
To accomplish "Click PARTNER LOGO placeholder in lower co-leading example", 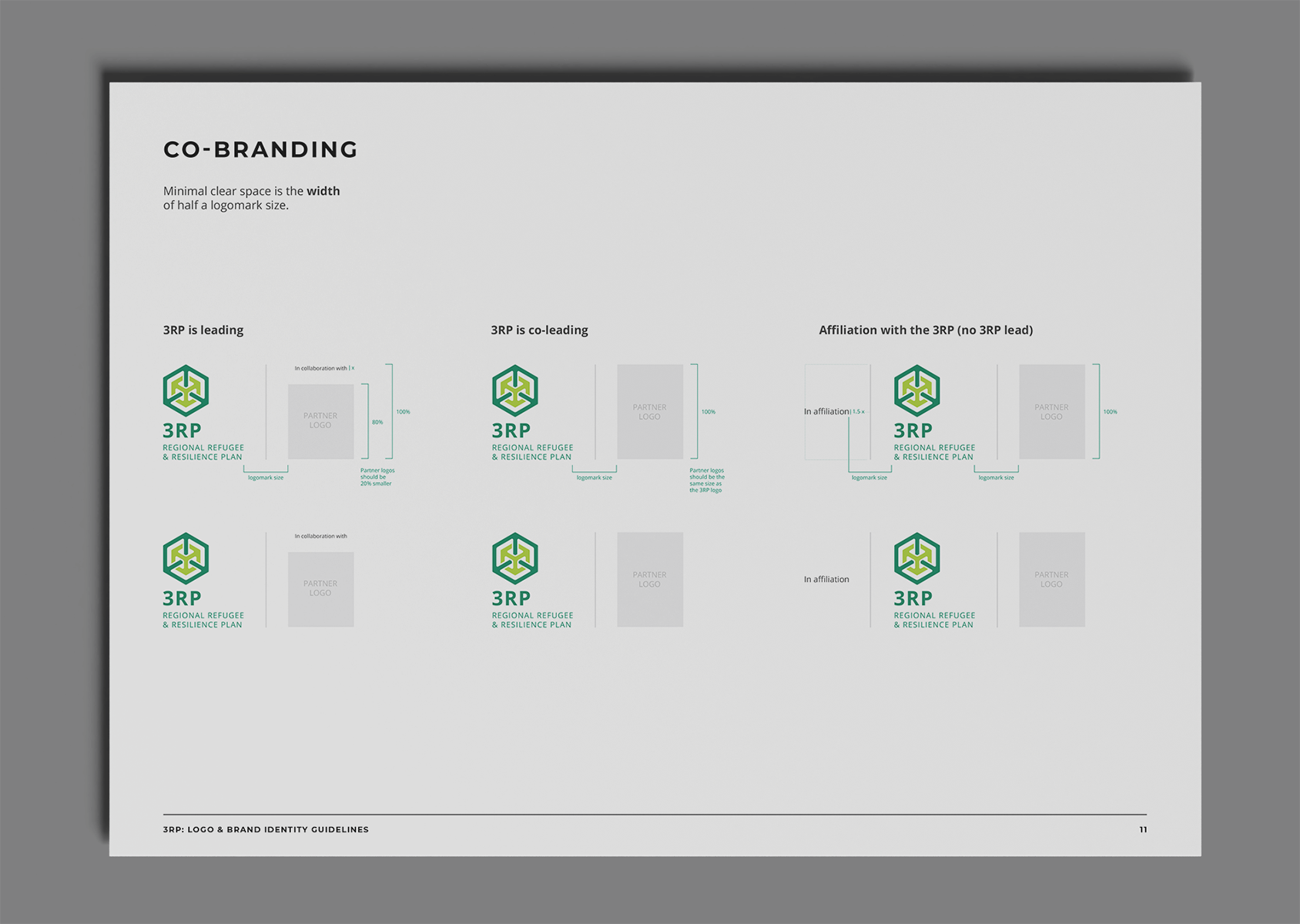I will [650, 579].
